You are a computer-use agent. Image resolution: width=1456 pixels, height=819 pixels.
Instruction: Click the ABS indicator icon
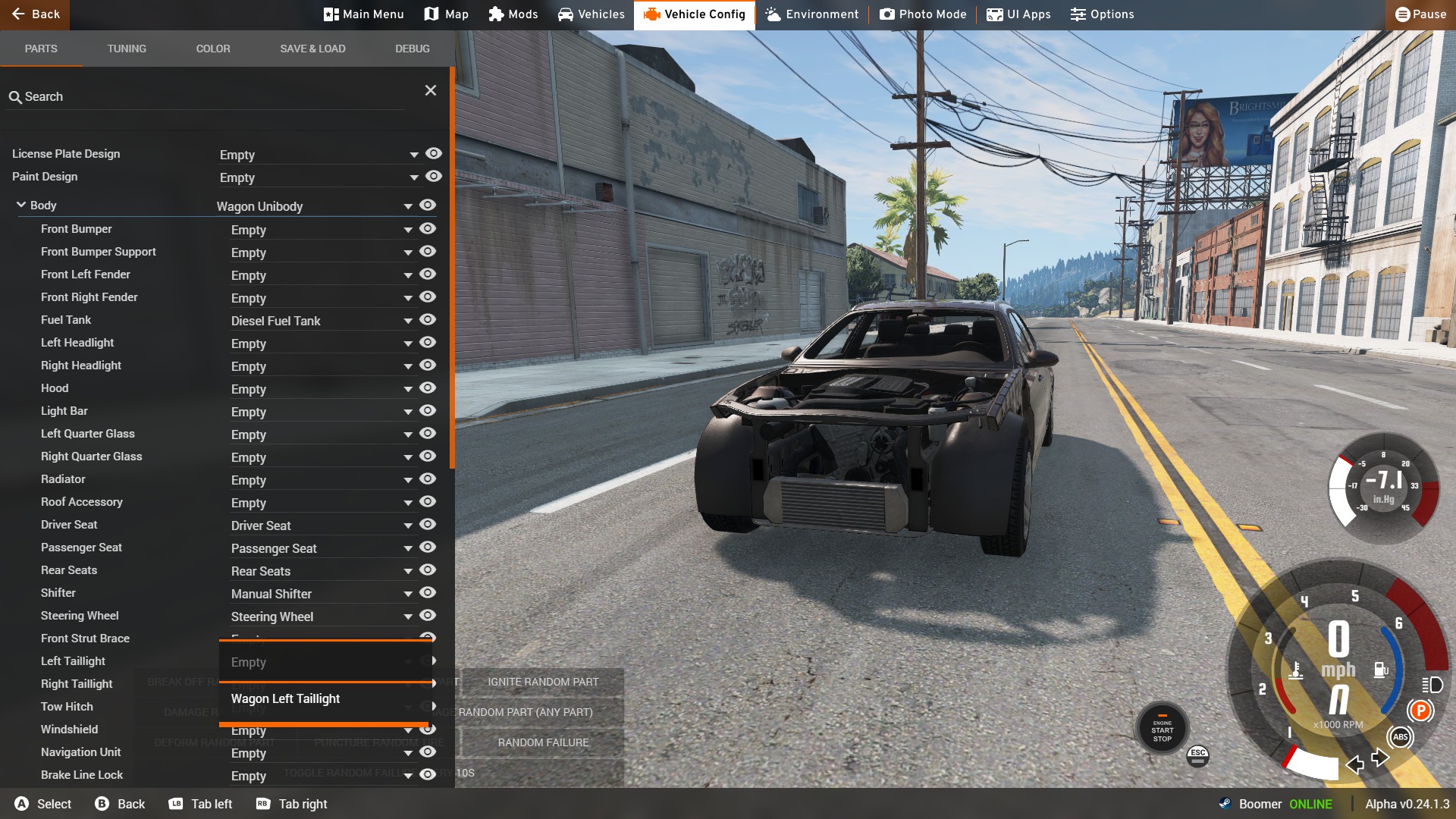point(1400,737)
